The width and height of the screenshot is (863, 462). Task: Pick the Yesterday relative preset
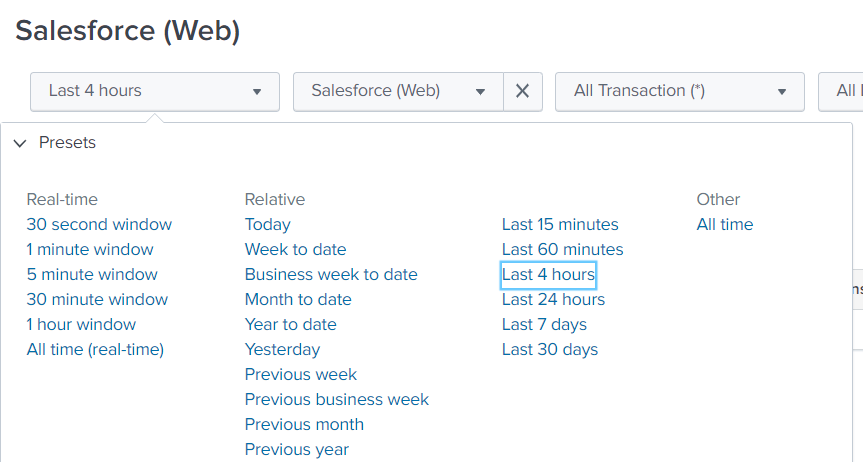point(282,350)
